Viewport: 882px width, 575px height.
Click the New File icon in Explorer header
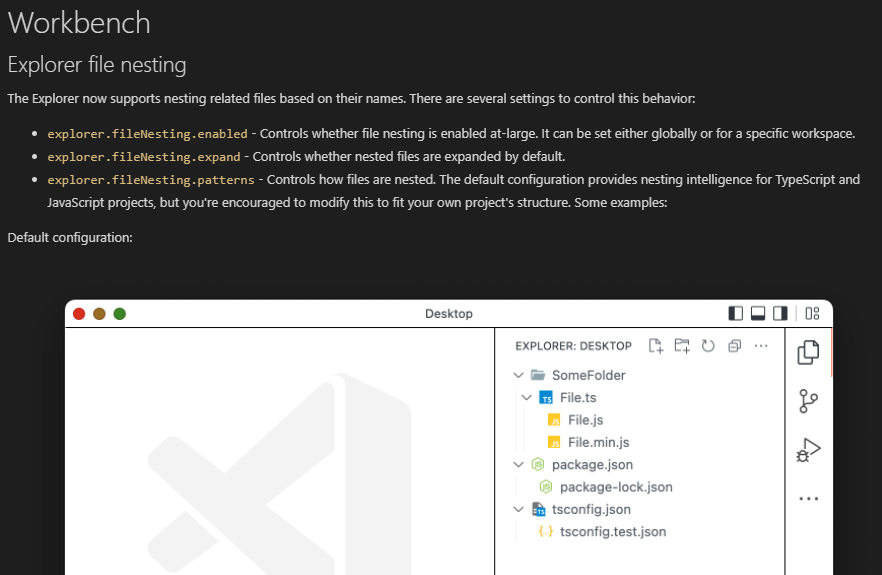pos(655,346)
